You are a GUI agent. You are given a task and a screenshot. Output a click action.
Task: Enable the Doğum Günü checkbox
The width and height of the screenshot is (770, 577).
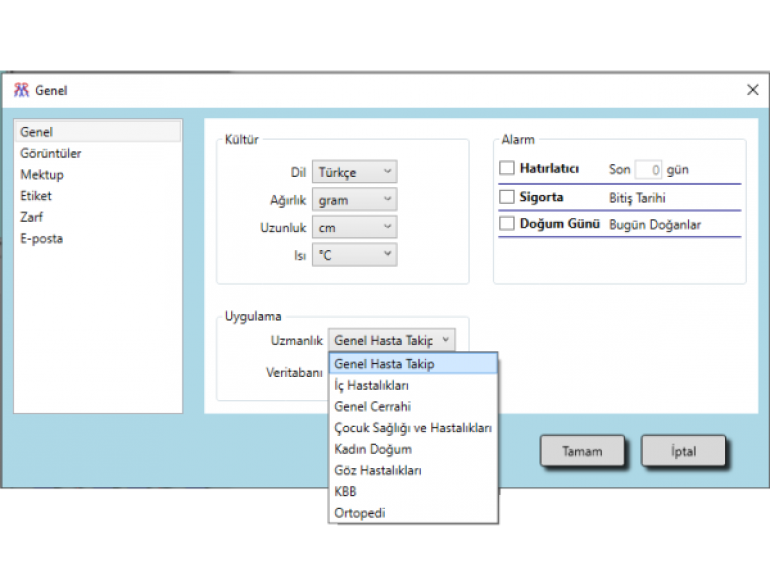coord(506,223)
